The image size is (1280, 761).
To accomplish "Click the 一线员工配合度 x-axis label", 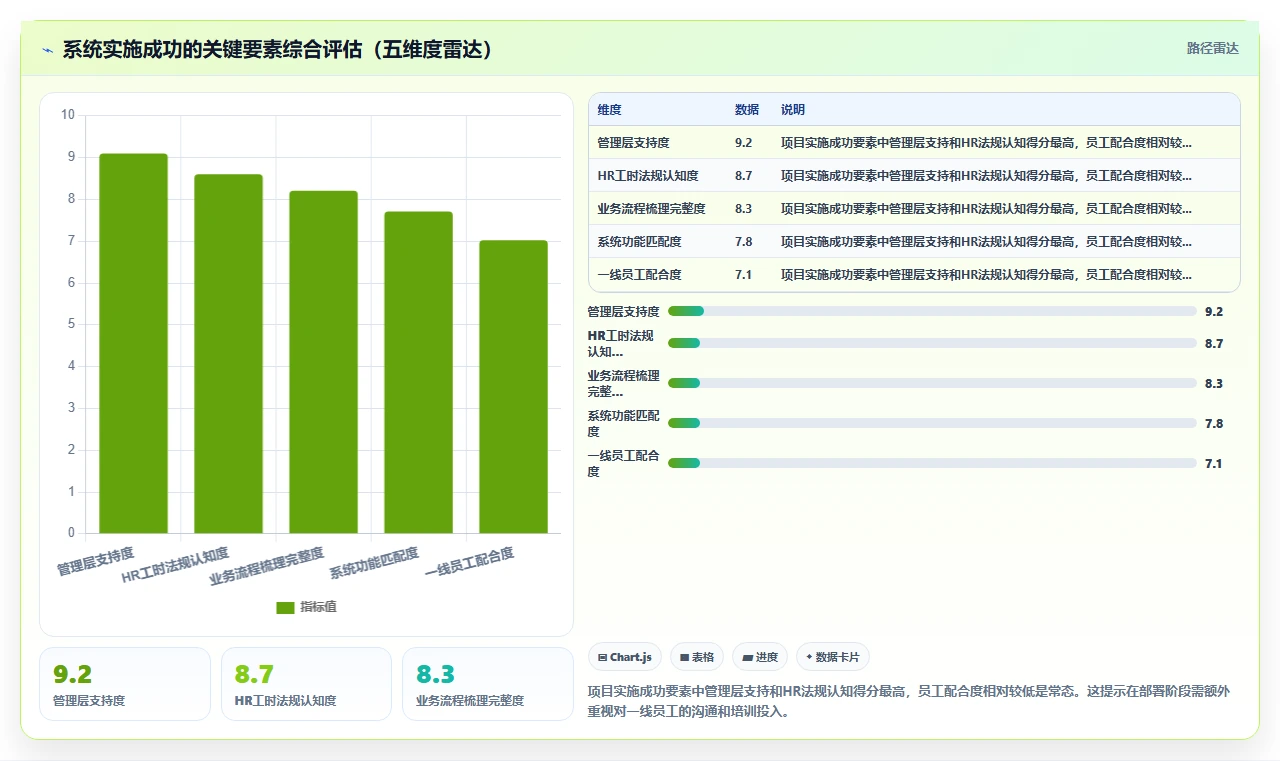I will tap(469, 562).
